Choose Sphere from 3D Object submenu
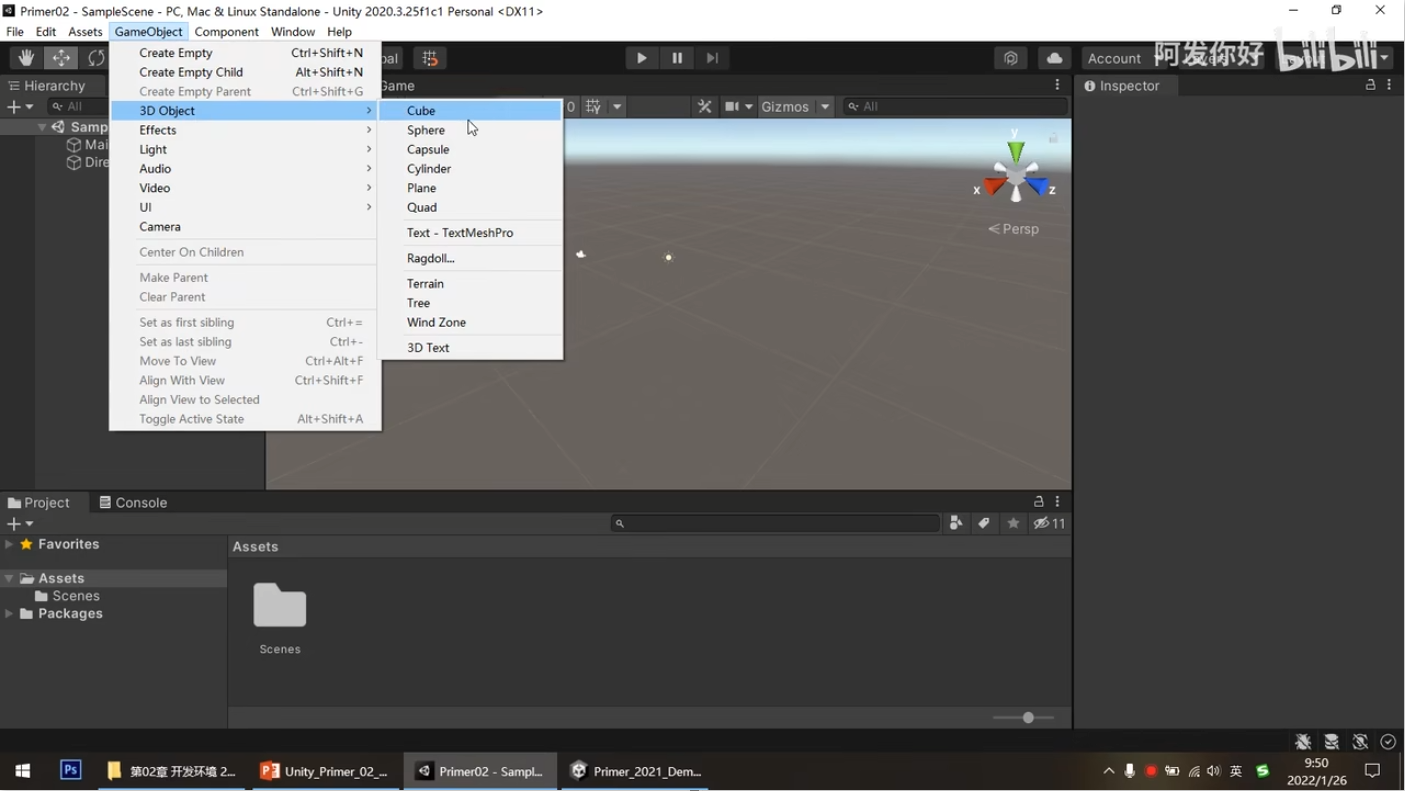Viewport: 1405px width, 791px height. tap(470, 130)
